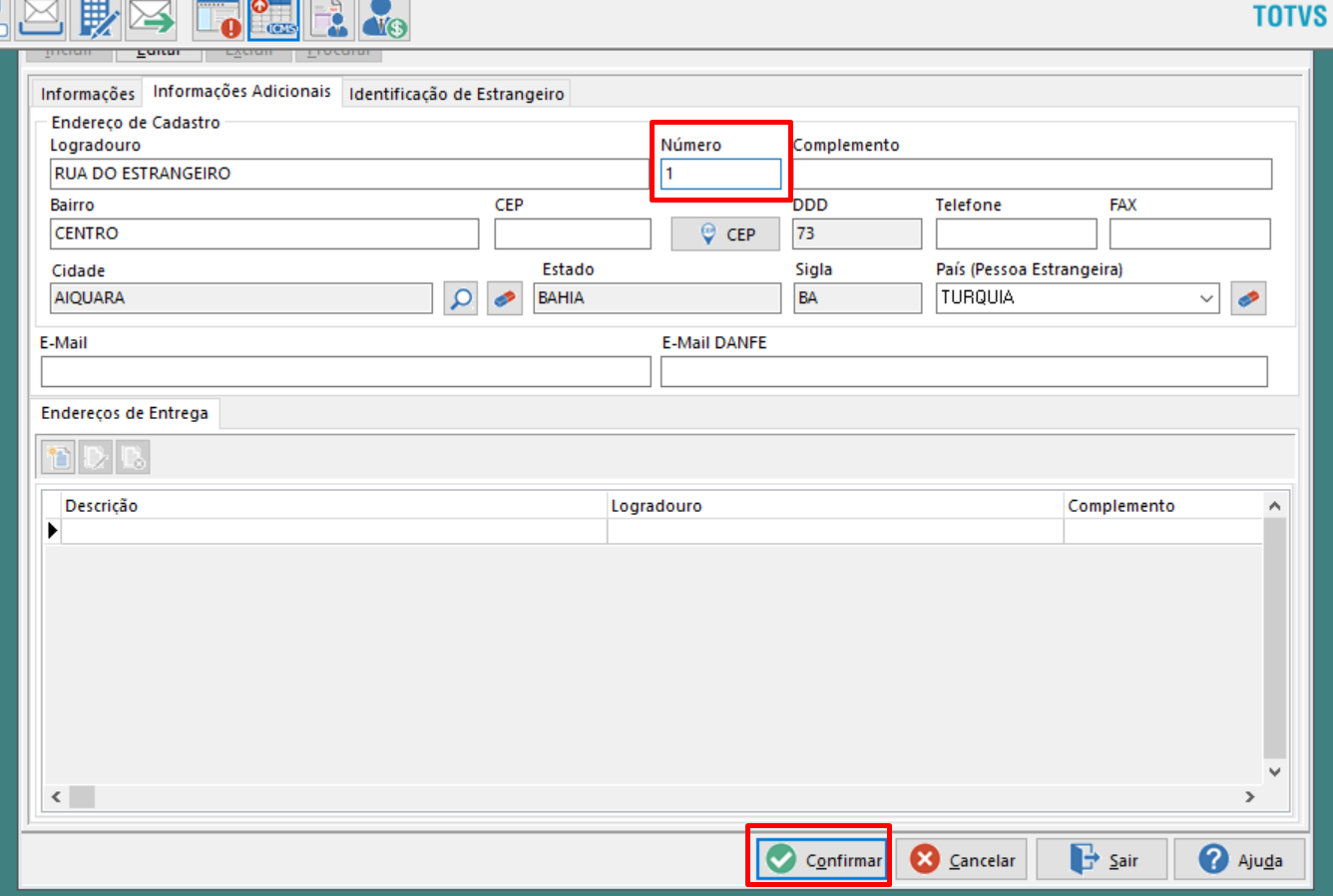Clear city with eraser next to AIQUARA
This screenshot has height=896, width=1333.
tap(505, 298)
